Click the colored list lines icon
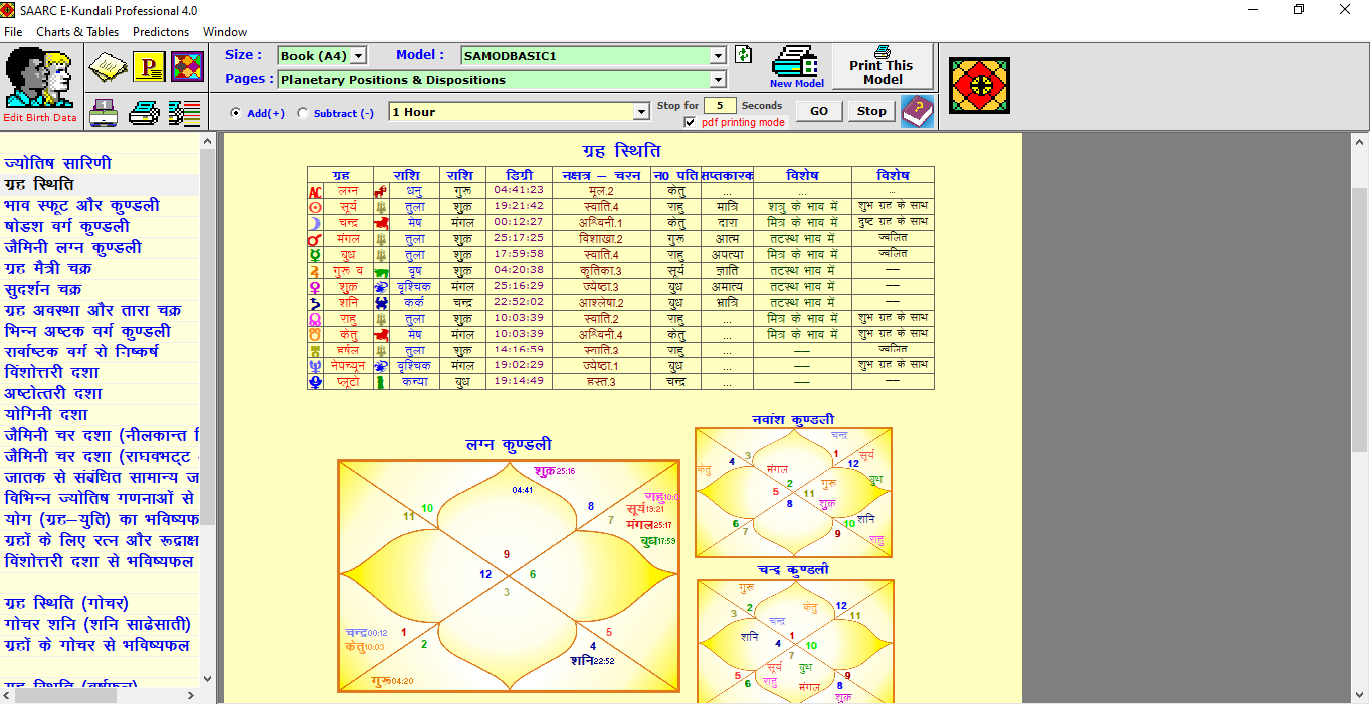This screenshot has height=704, width=1370. click(184, 112)
